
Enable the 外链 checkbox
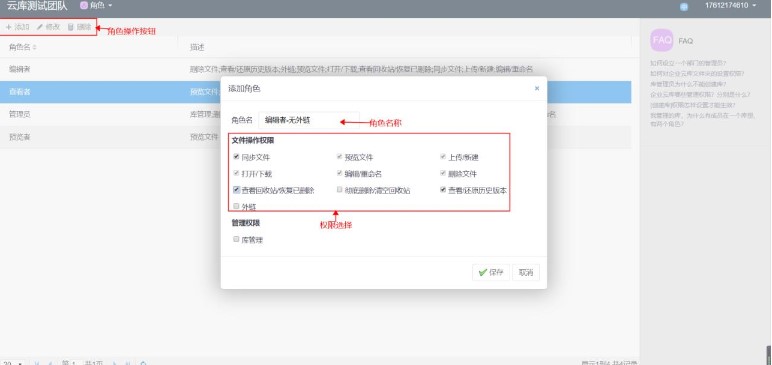[x=237, y=206]
